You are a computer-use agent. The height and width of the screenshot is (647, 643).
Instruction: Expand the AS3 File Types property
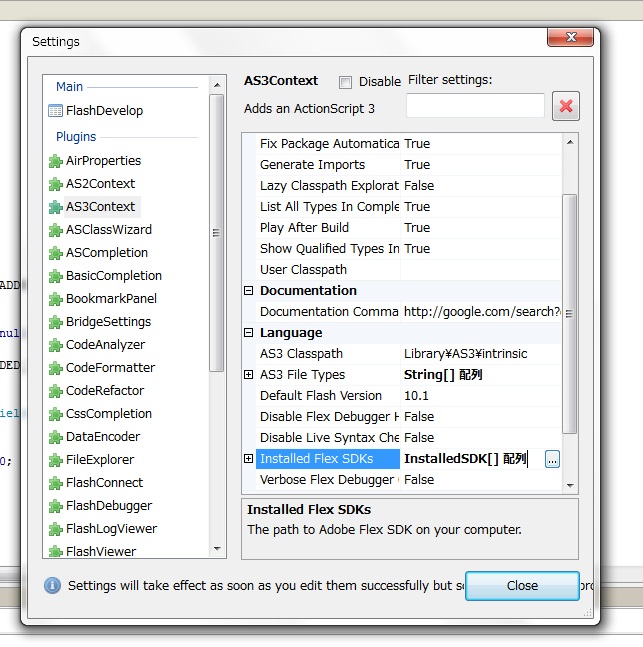tap(249, 375)
